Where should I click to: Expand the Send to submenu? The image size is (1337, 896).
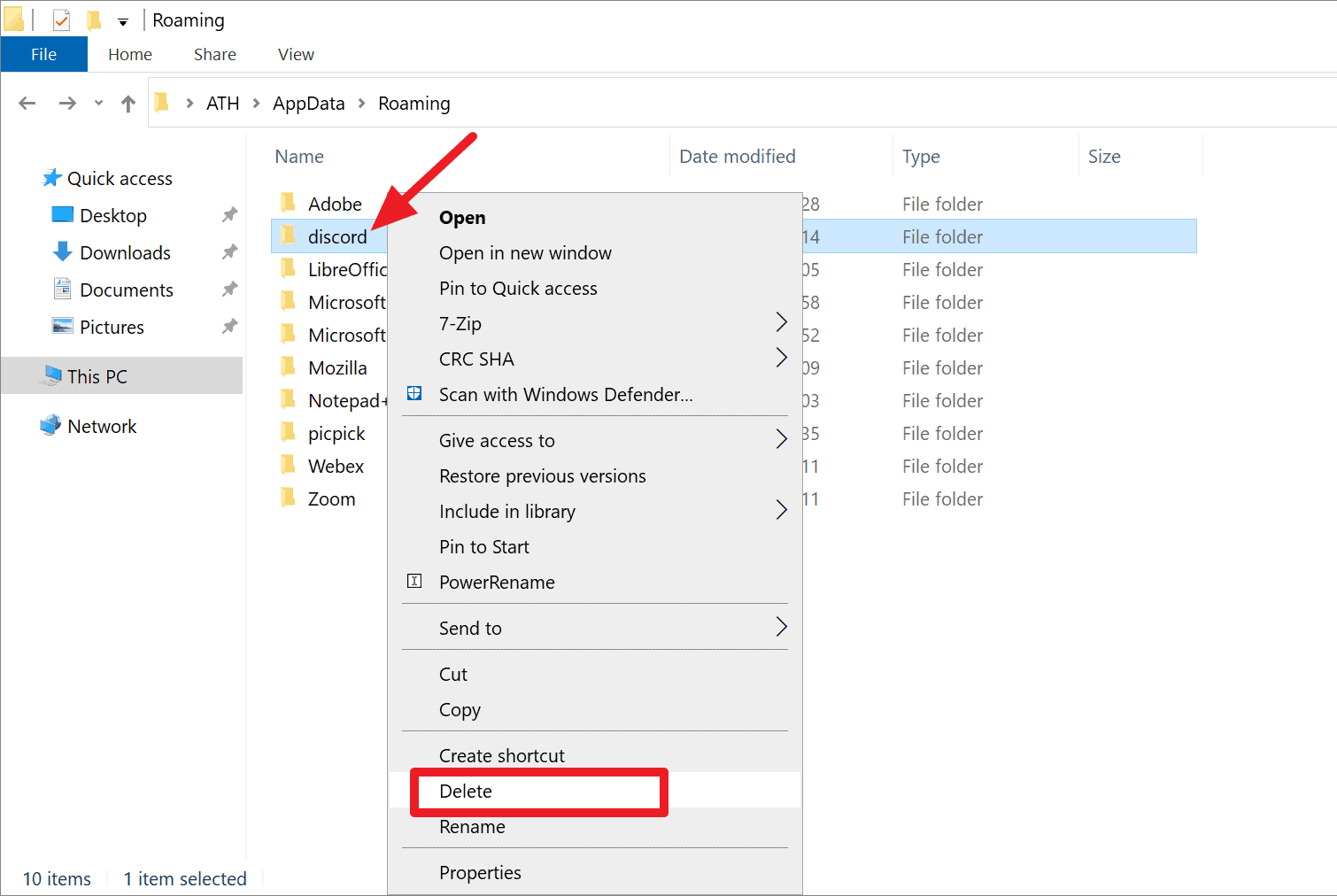click(781, 627)
